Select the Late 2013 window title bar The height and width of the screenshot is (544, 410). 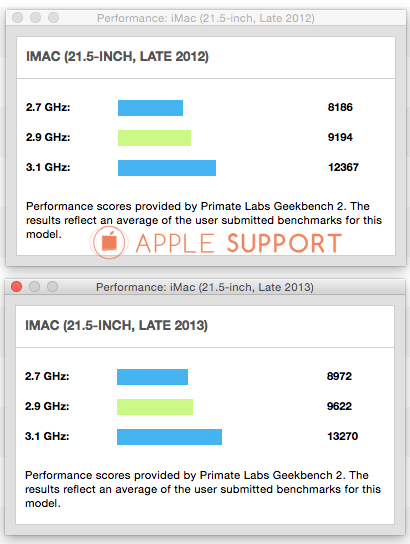(x=205, y=287)
